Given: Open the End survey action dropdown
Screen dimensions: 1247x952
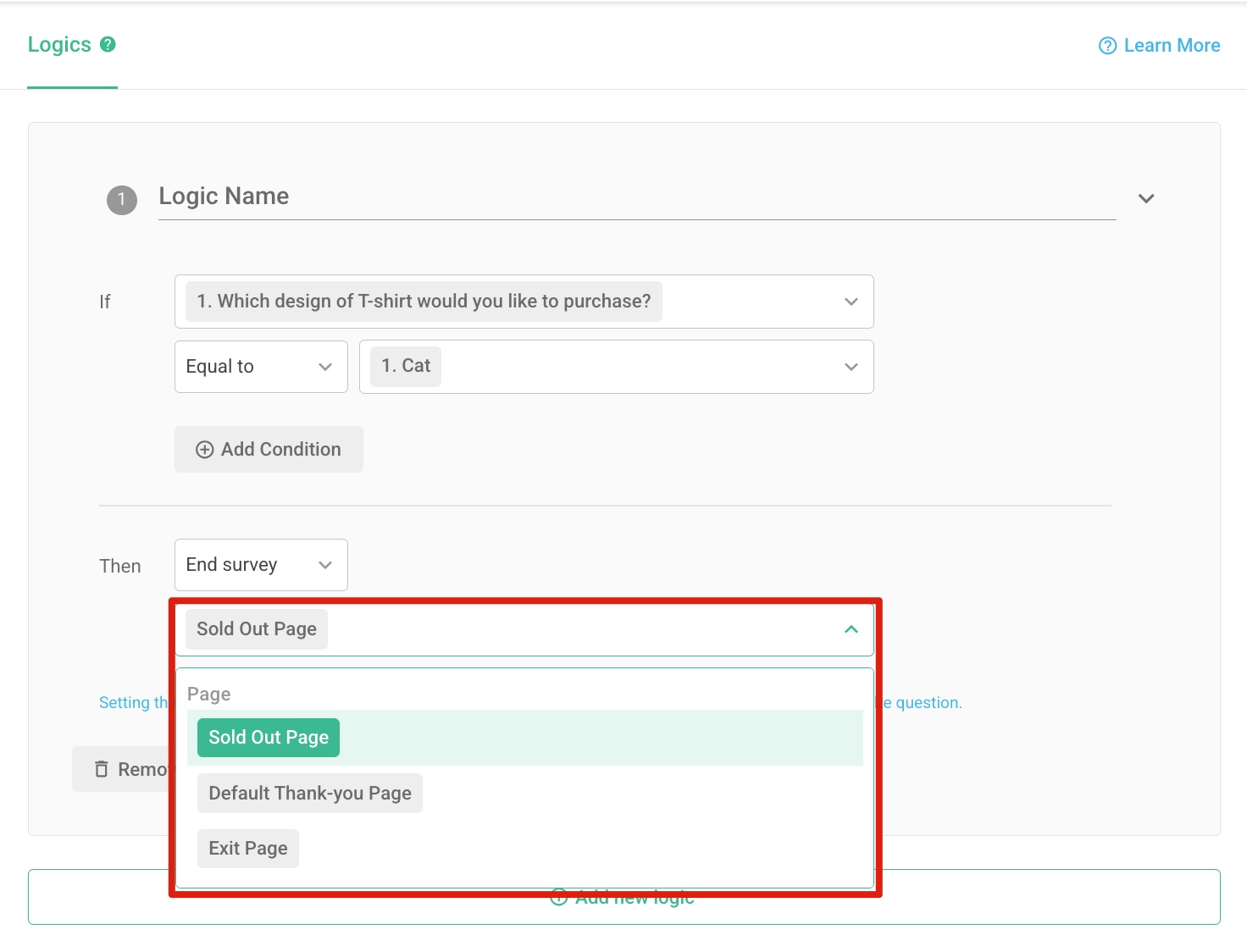Looking at the screenshot, I should (x=260, y=564).
